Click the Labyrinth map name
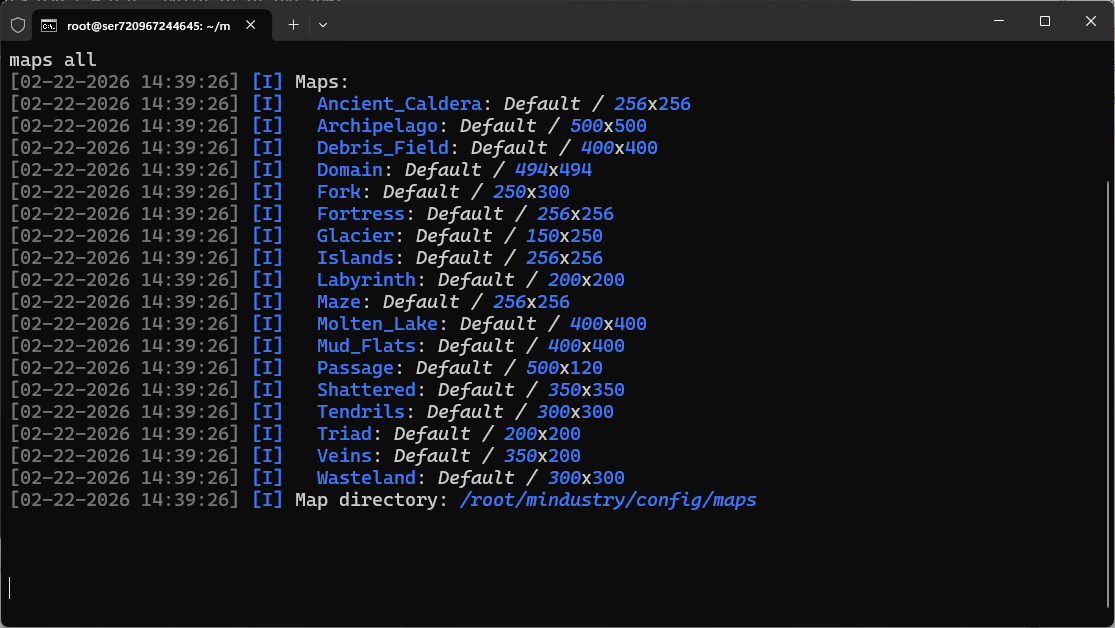Screen dimensions: 1115x628 point(366,280)
